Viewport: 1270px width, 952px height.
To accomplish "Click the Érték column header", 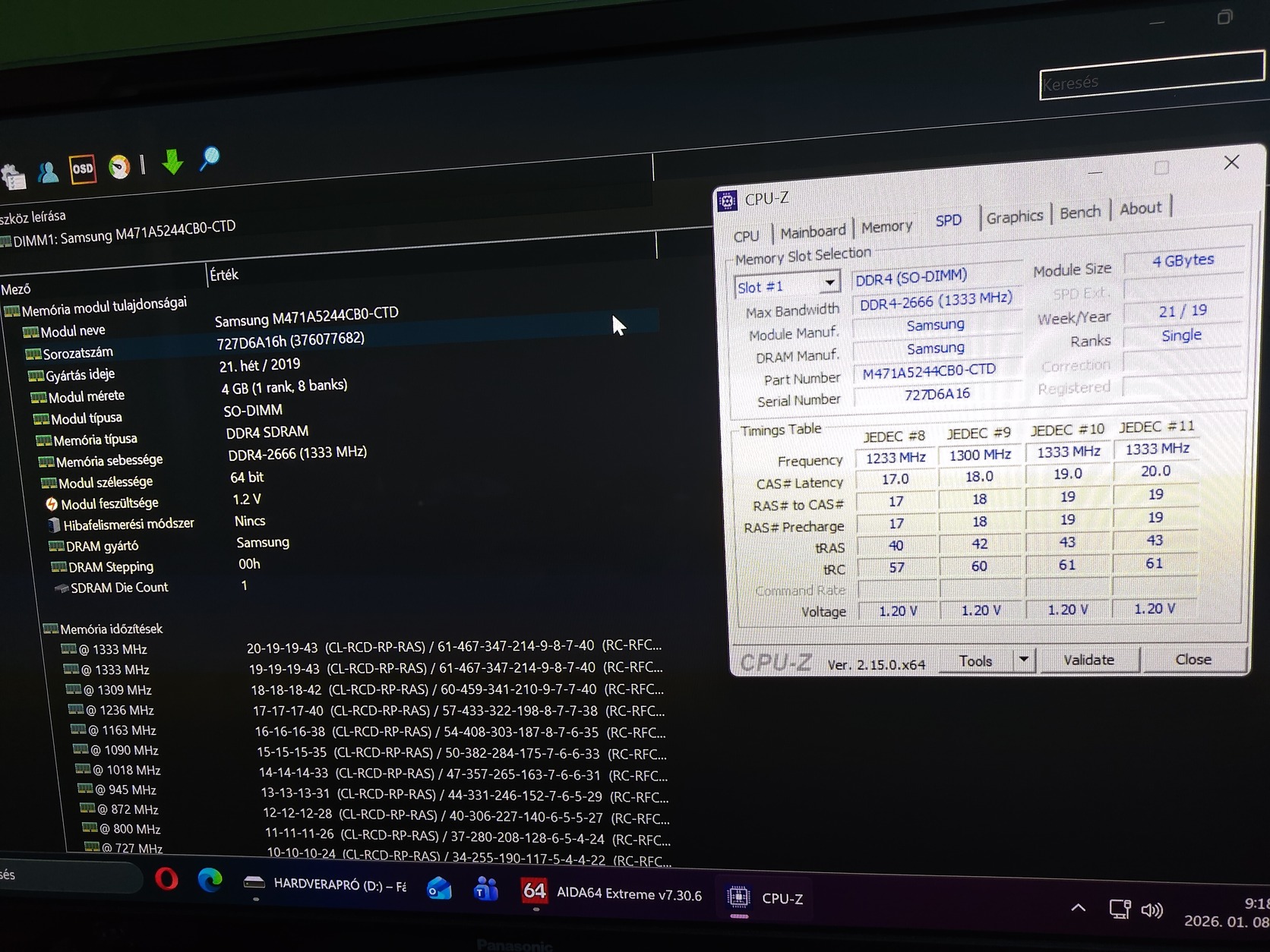I will [224, 275].
